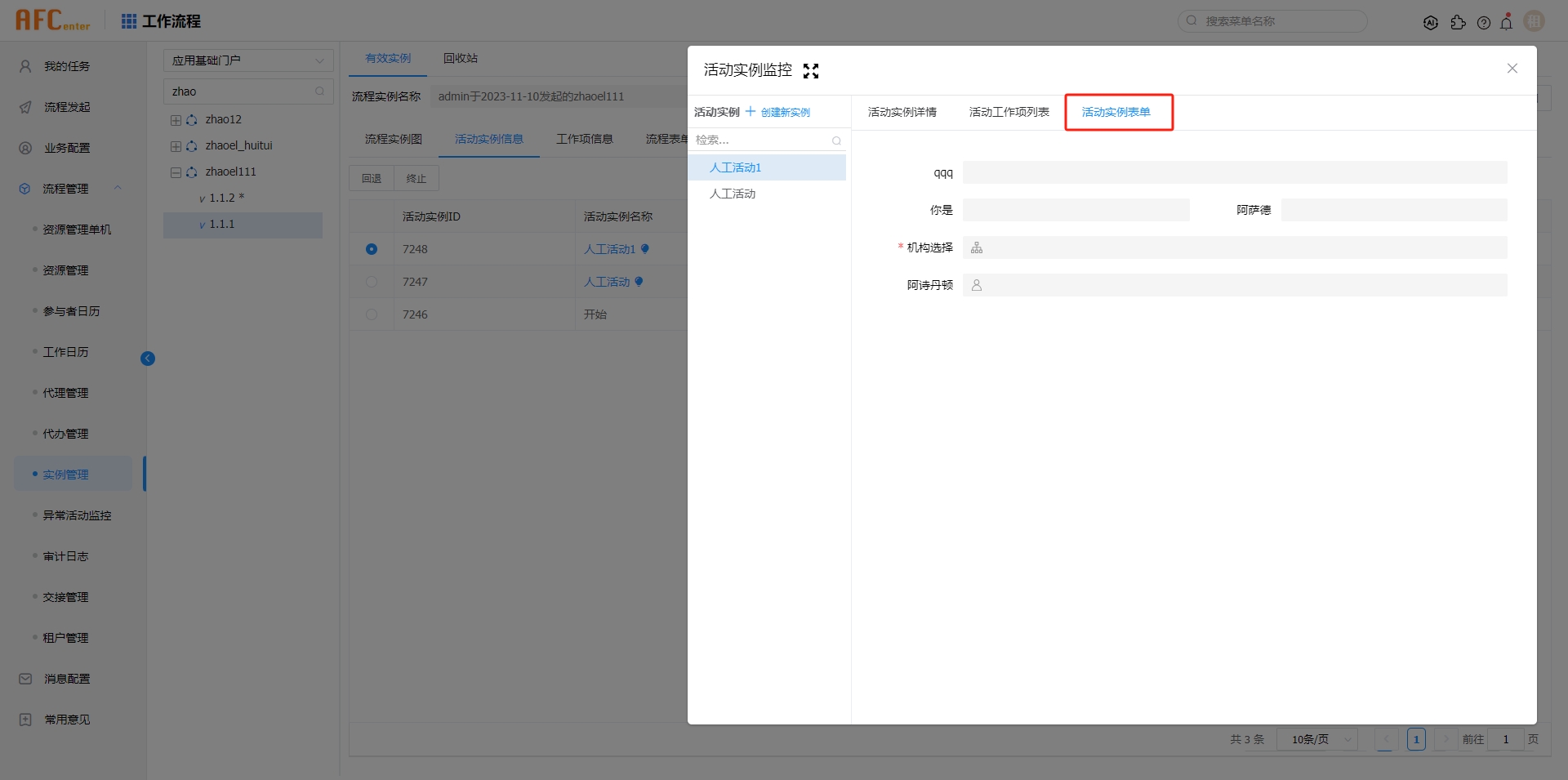Click the notification bell with red dot

click(x=1507, y=22)
